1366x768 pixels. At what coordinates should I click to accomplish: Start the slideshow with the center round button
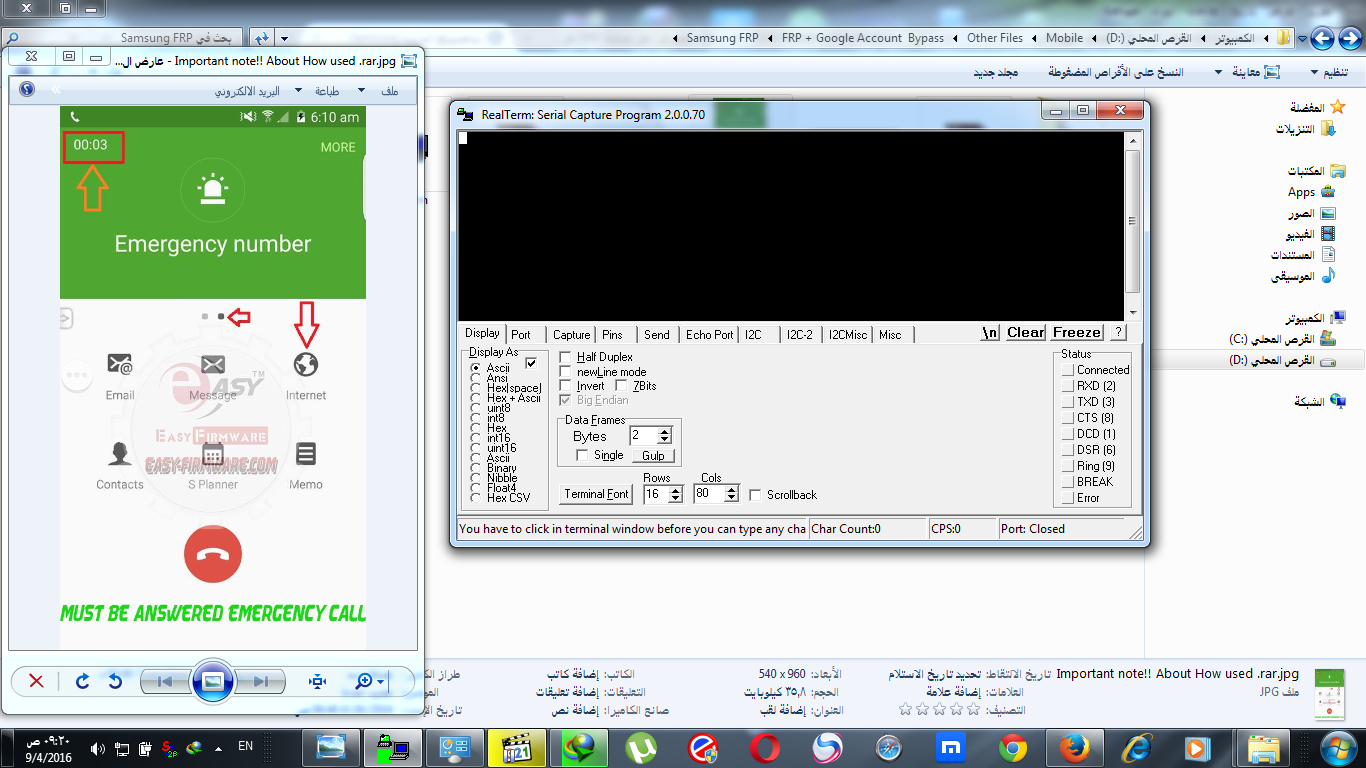[213, 681]
